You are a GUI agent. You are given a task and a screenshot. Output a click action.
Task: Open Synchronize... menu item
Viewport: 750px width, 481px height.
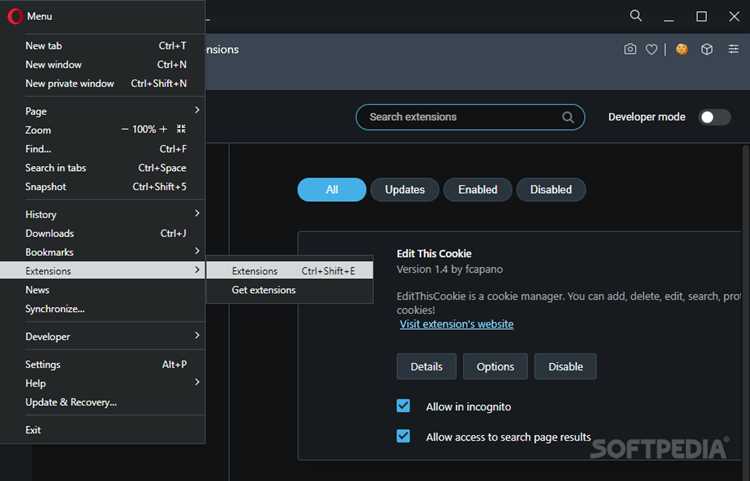[102, 309]
